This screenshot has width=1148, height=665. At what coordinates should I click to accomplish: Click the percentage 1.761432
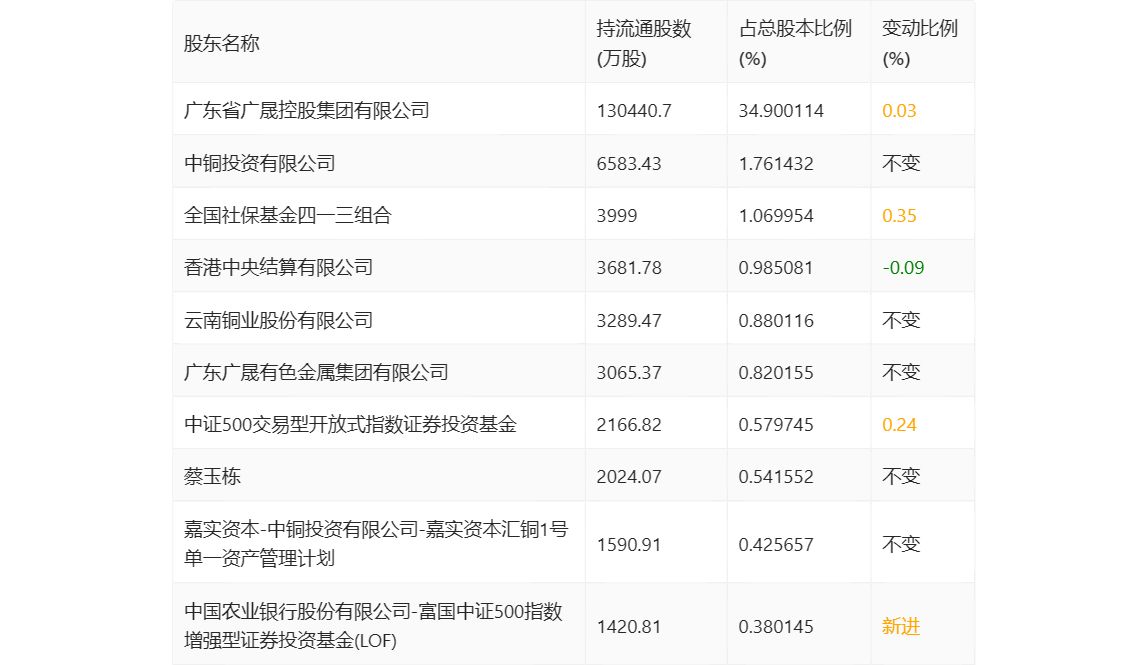[776, 163]
